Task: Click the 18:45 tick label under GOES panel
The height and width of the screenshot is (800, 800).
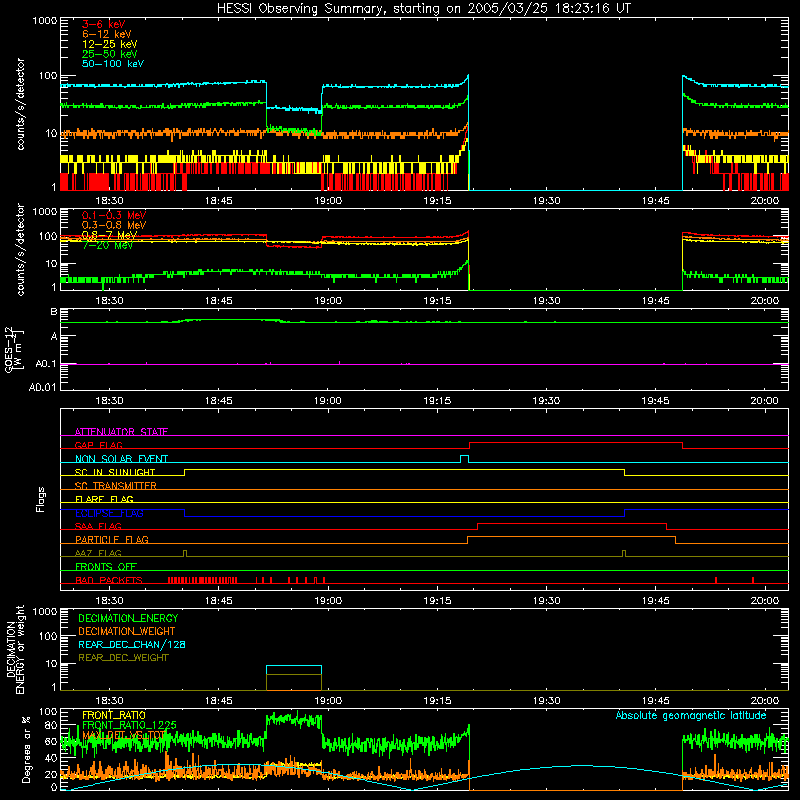Action: [219, 401]
